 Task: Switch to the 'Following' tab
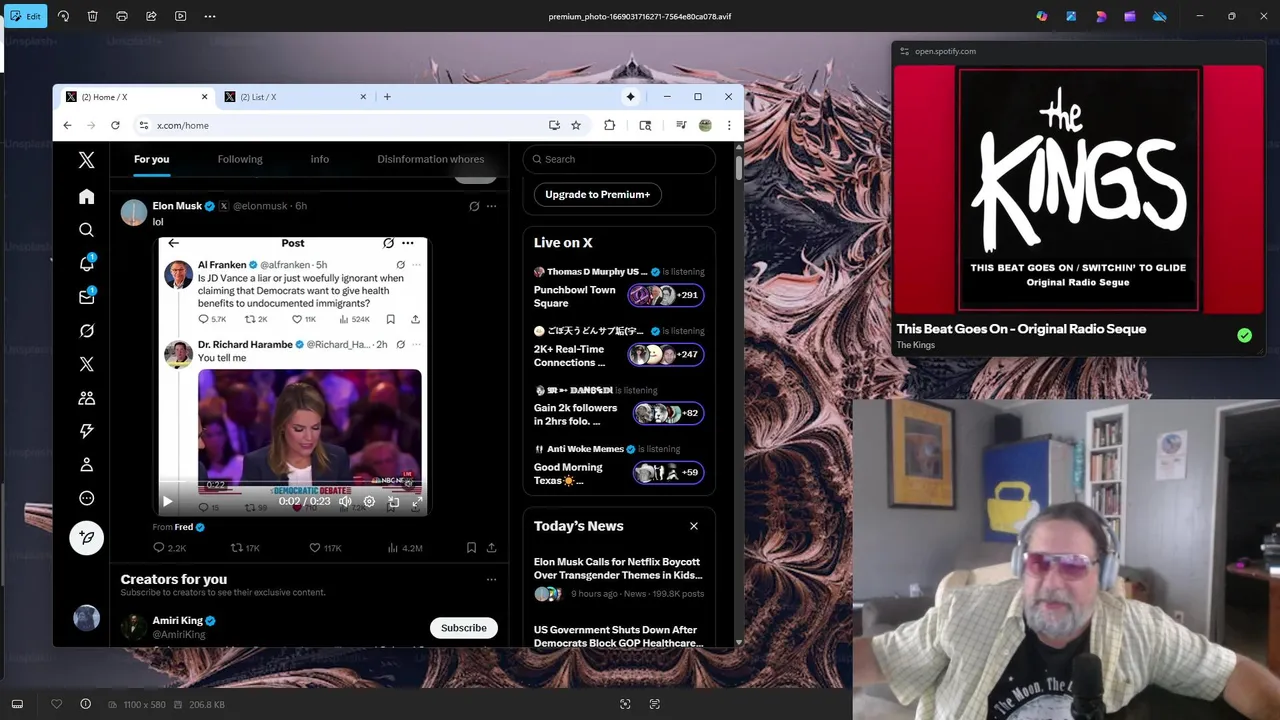[x=240, y=159]
